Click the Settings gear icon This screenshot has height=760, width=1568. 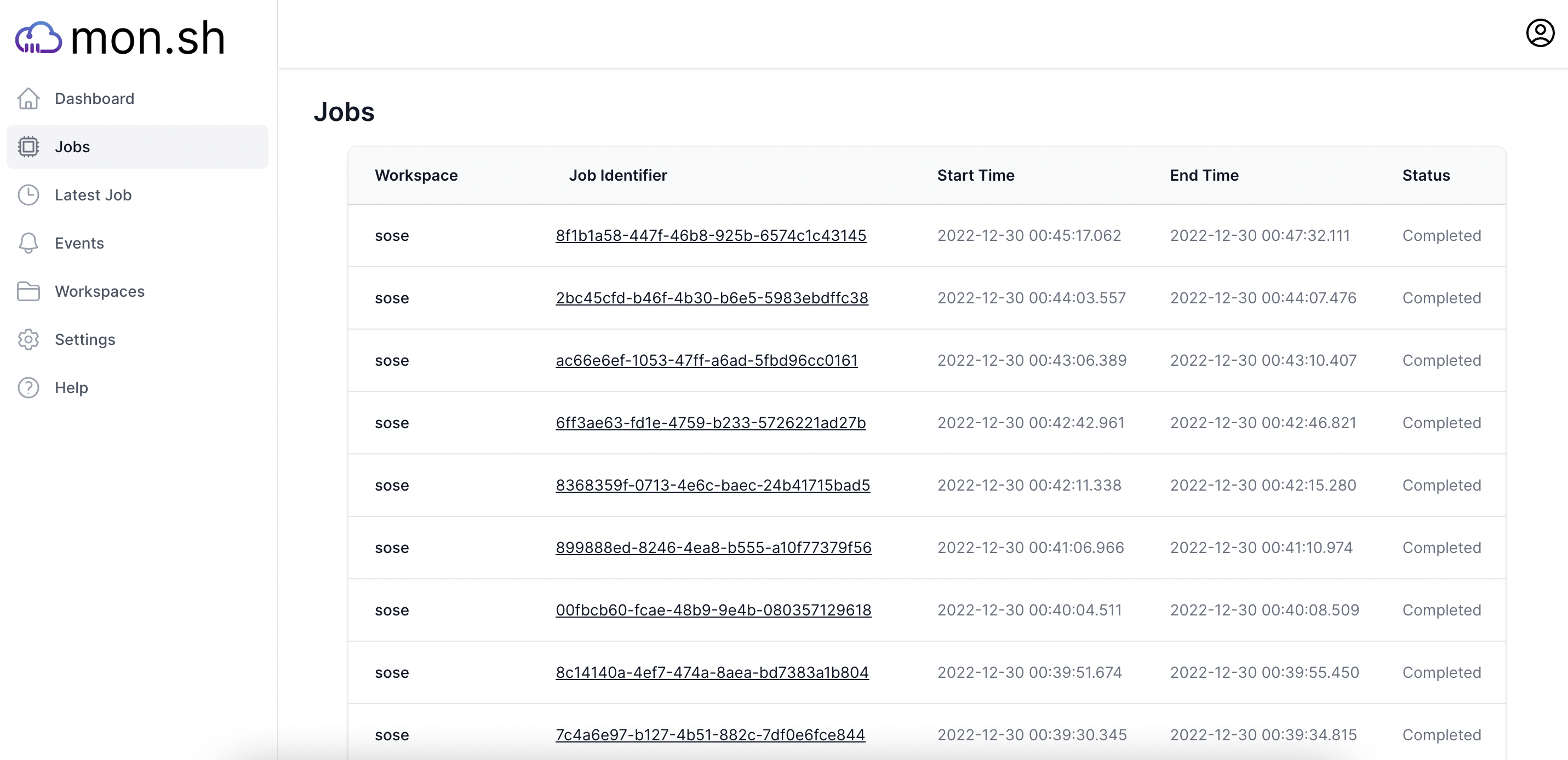point(28,339)
